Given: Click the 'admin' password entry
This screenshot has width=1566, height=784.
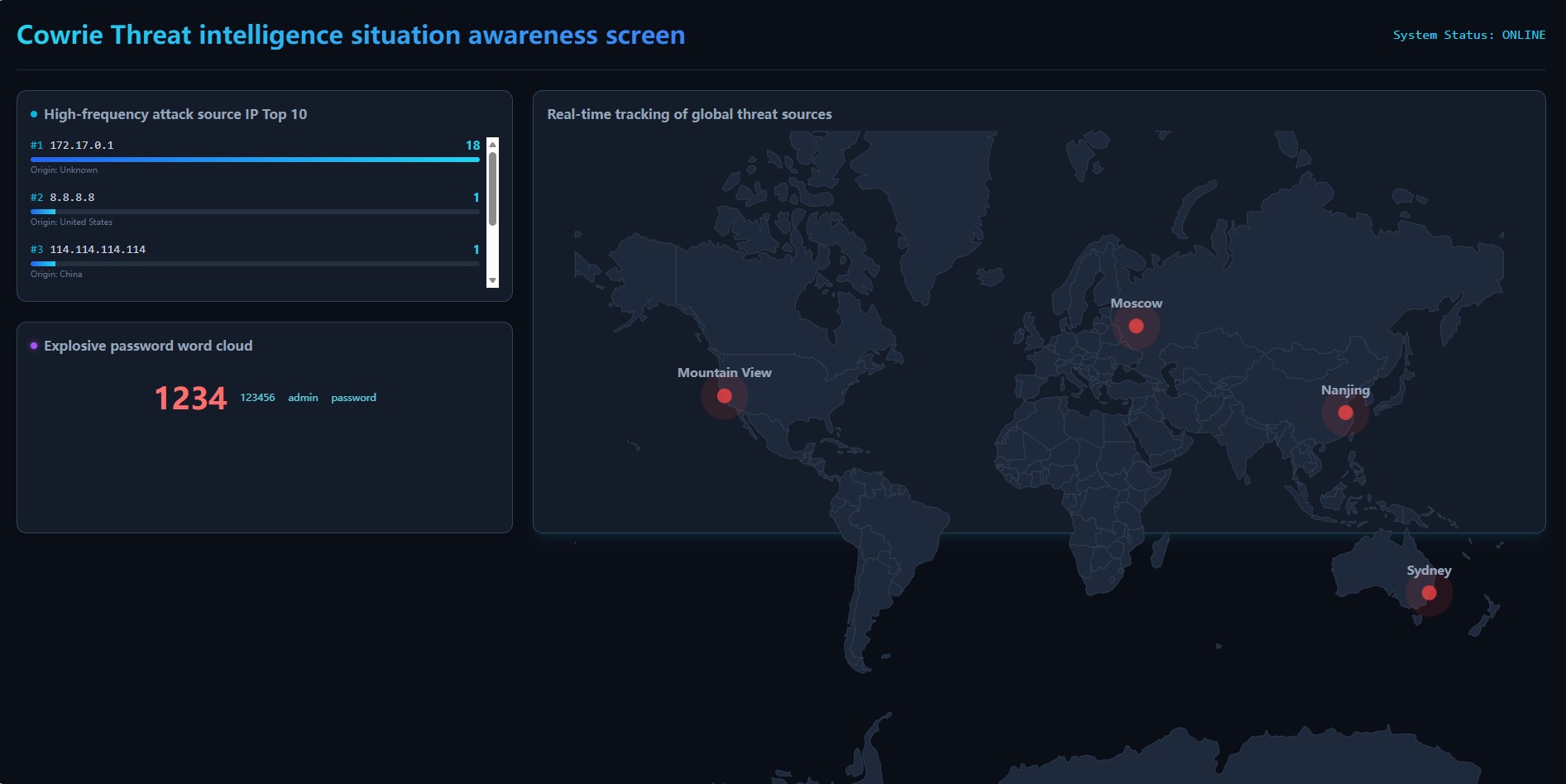Looking at the screenshot, I should (x=303, y=397).
